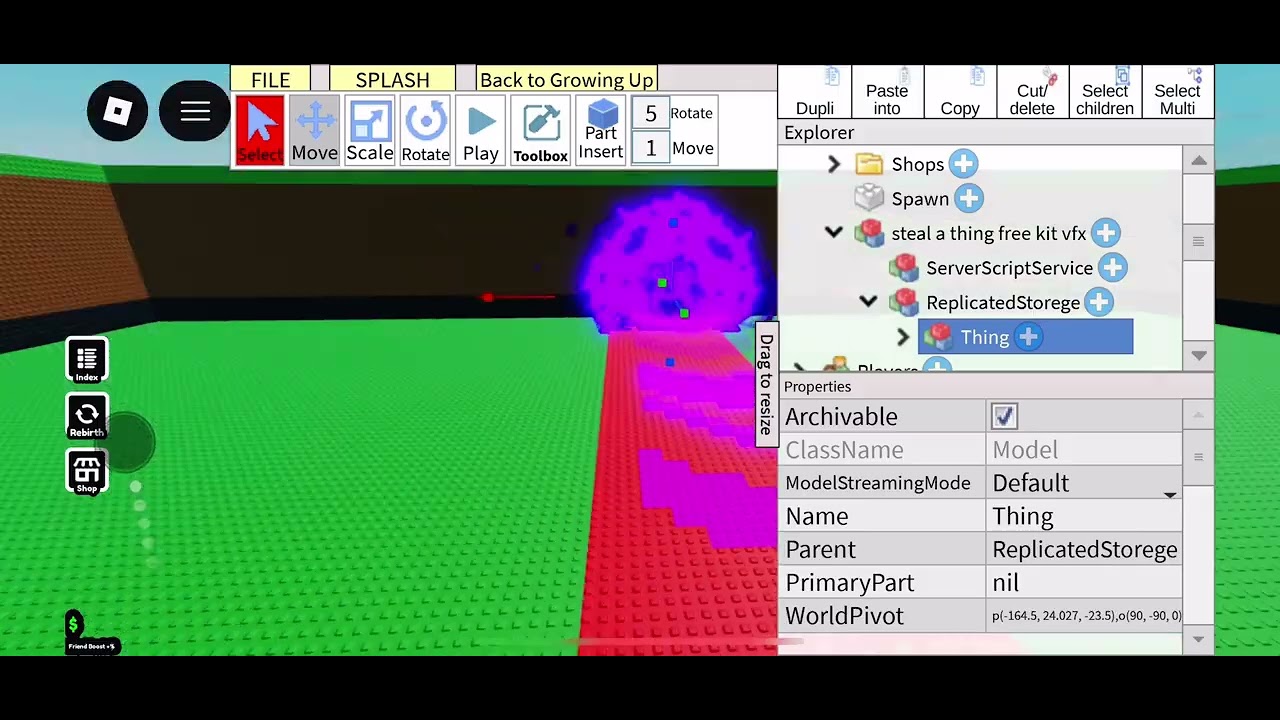Open the Index side button
1280x720 pixels.
[x=87, y=360]
